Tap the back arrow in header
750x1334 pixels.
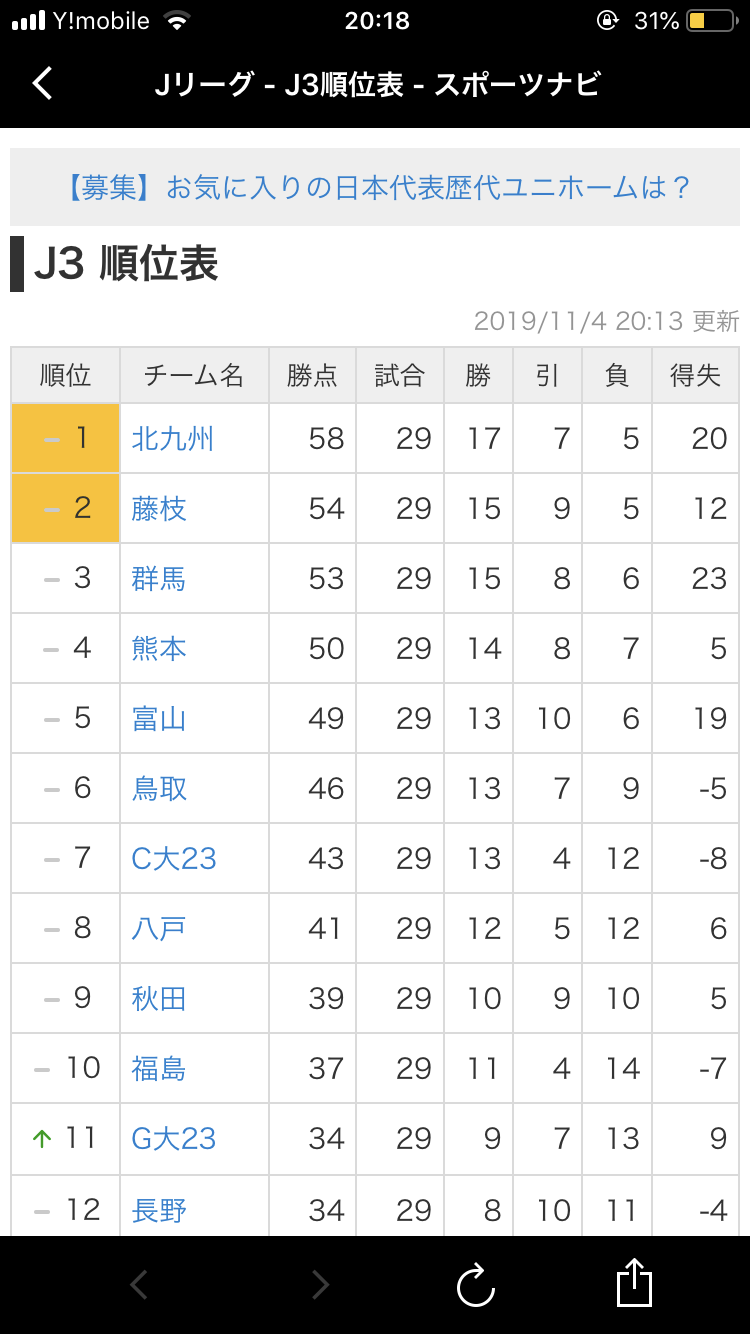tap(42, 83)
